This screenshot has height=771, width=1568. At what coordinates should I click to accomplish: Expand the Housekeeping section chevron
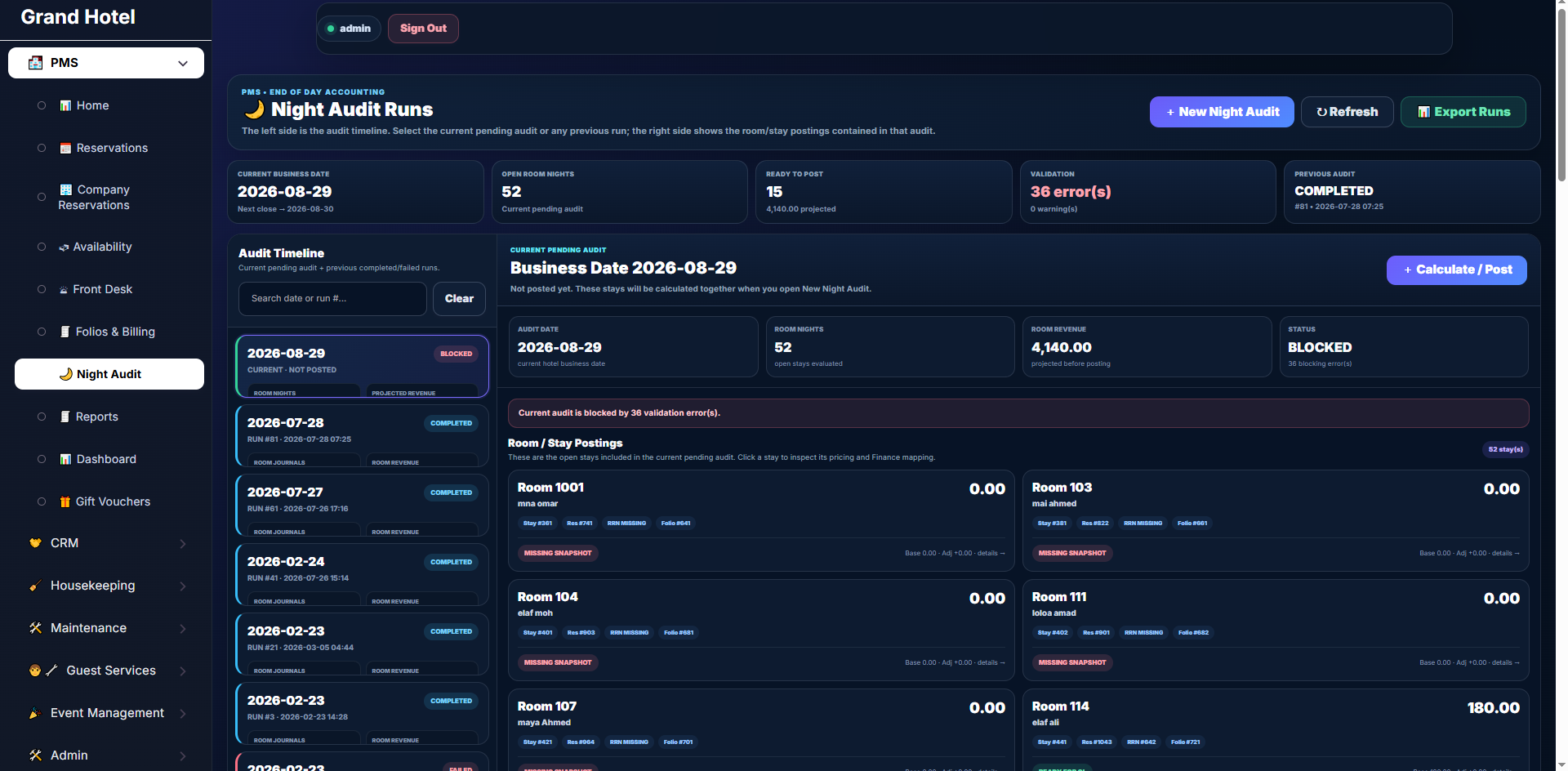coord(183,586)
